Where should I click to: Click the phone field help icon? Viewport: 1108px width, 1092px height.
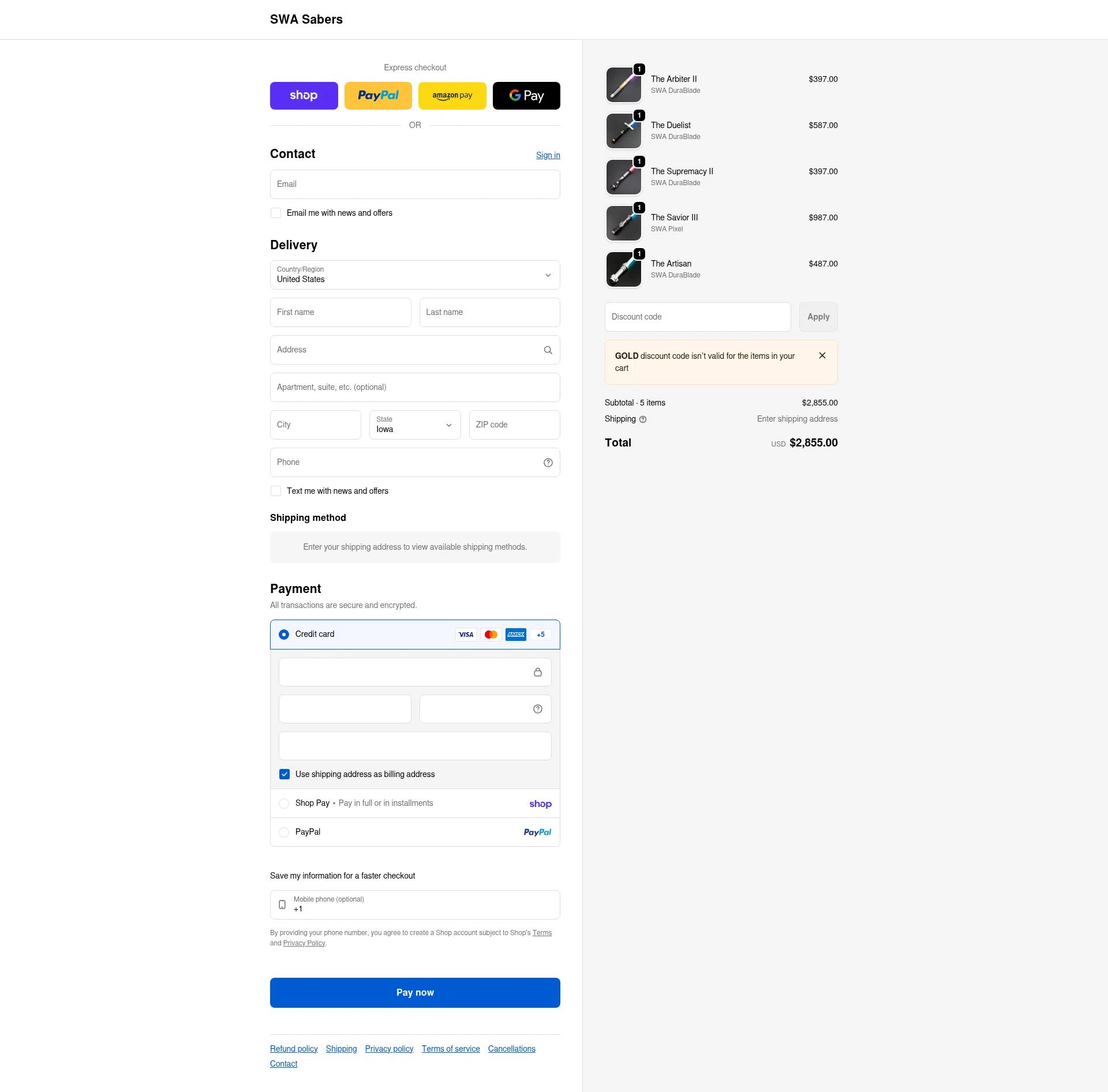[x=547, y=462]
